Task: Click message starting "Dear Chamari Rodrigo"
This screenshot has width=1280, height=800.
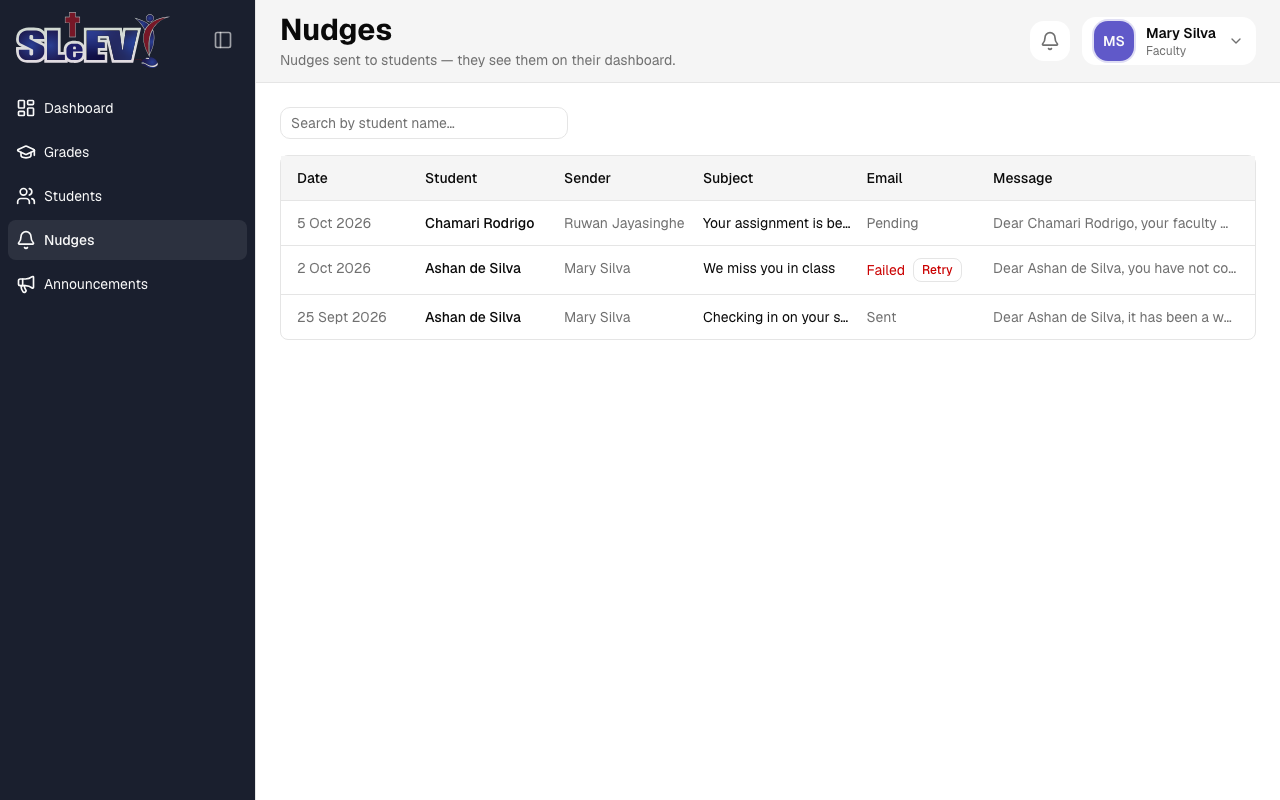Action: pyautogui.click(x=1111, y=223)
